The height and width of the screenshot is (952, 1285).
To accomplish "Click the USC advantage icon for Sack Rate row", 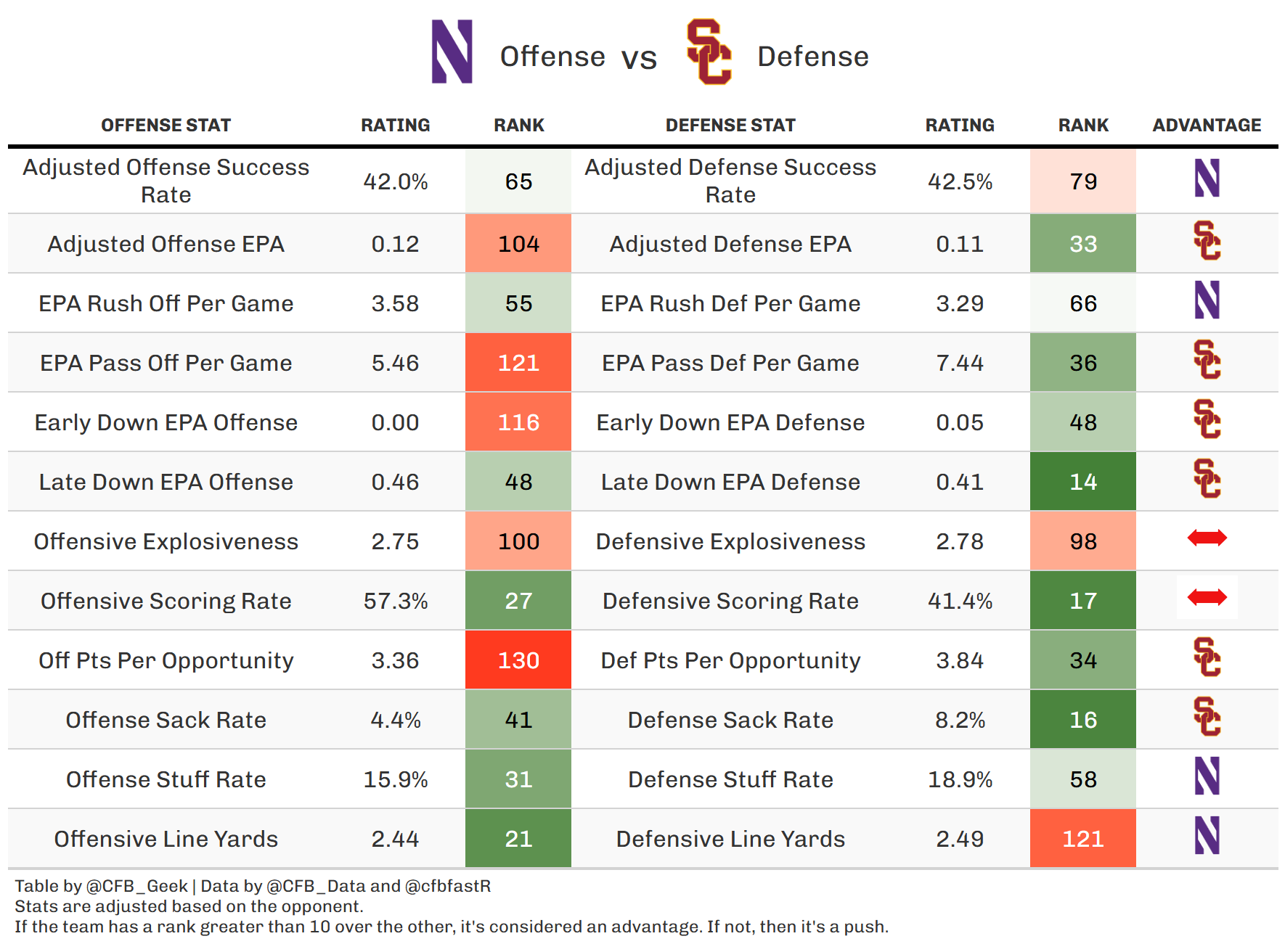I will pyautogui.click(x=1207, y=717).
